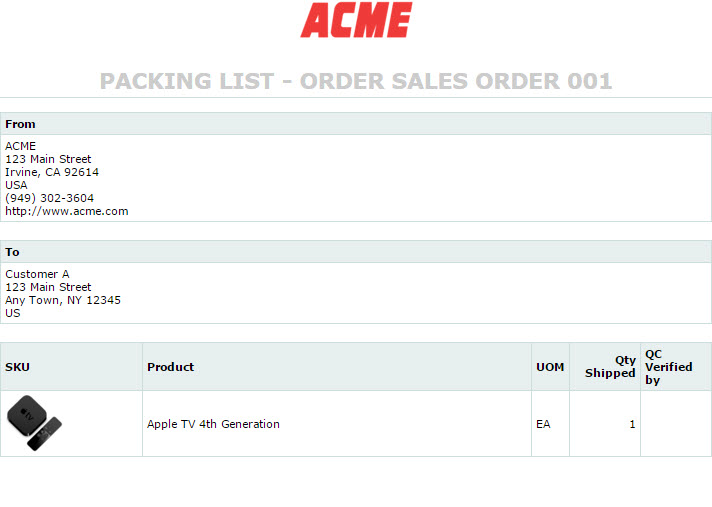Screen dimensions: 712x507
Task: Click the quantity shipped value 1
Action: point(632,424)
